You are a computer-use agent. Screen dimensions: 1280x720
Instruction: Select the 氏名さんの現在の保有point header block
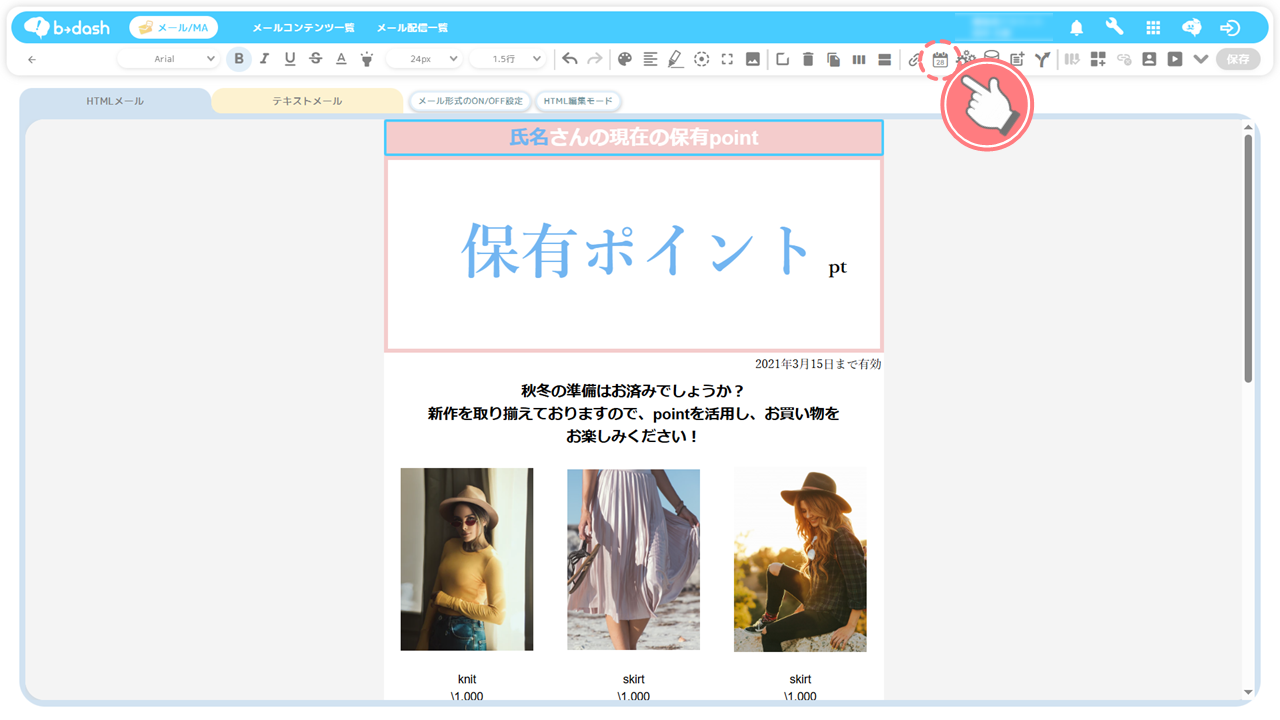tap(634, 138)
